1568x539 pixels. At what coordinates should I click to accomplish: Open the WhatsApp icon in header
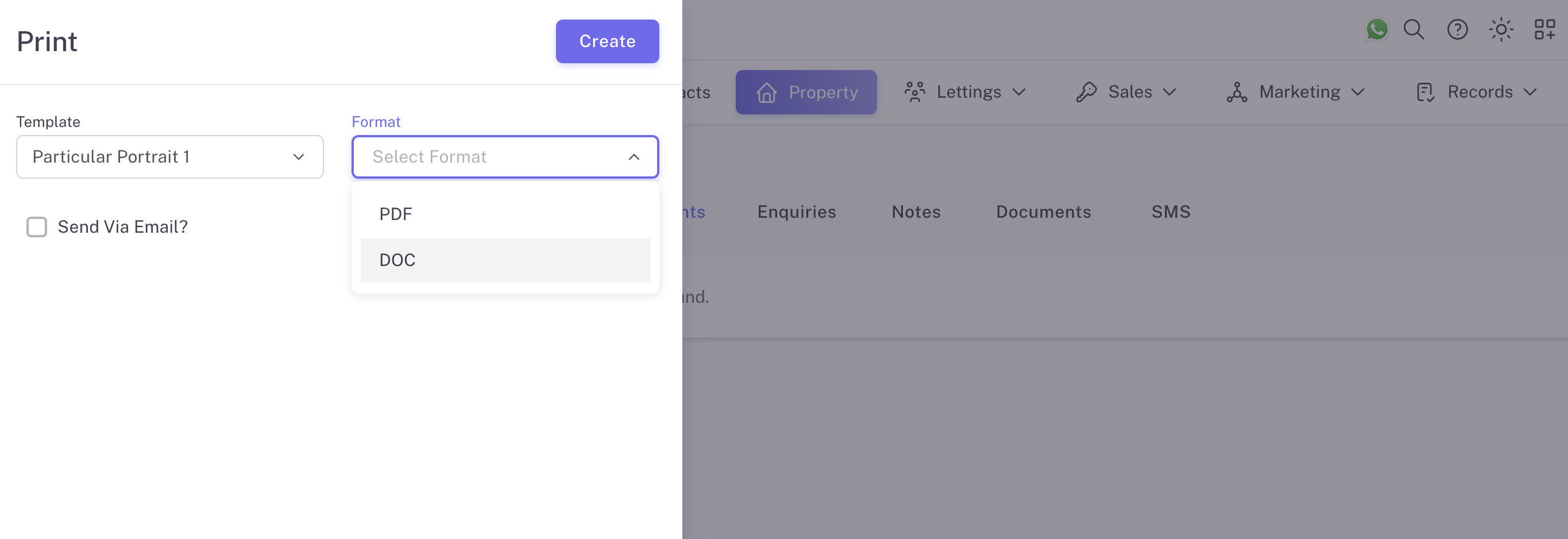[1376, 29]
